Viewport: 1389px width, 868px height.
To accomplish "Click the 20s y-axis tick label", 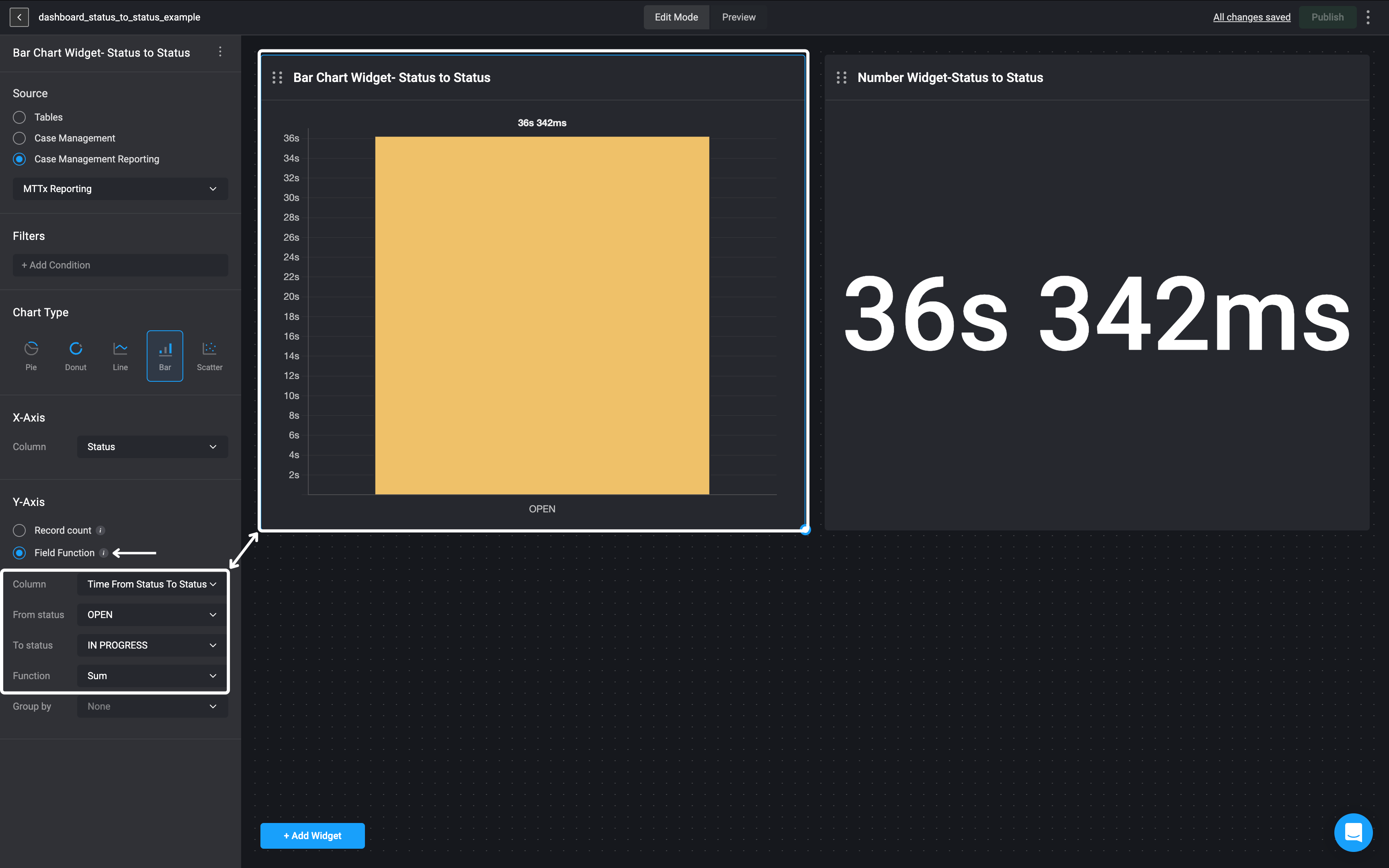I will [x=291, y=297].
